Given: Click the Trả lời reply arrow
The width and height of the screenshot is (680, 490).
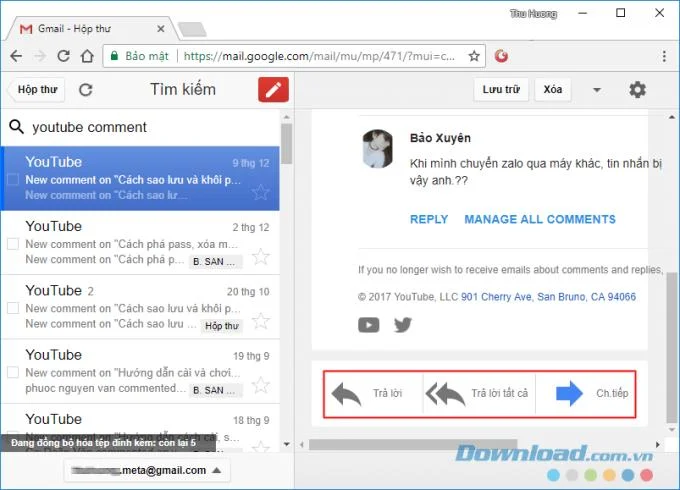Looking at the screenshot, I should [346, 394].
